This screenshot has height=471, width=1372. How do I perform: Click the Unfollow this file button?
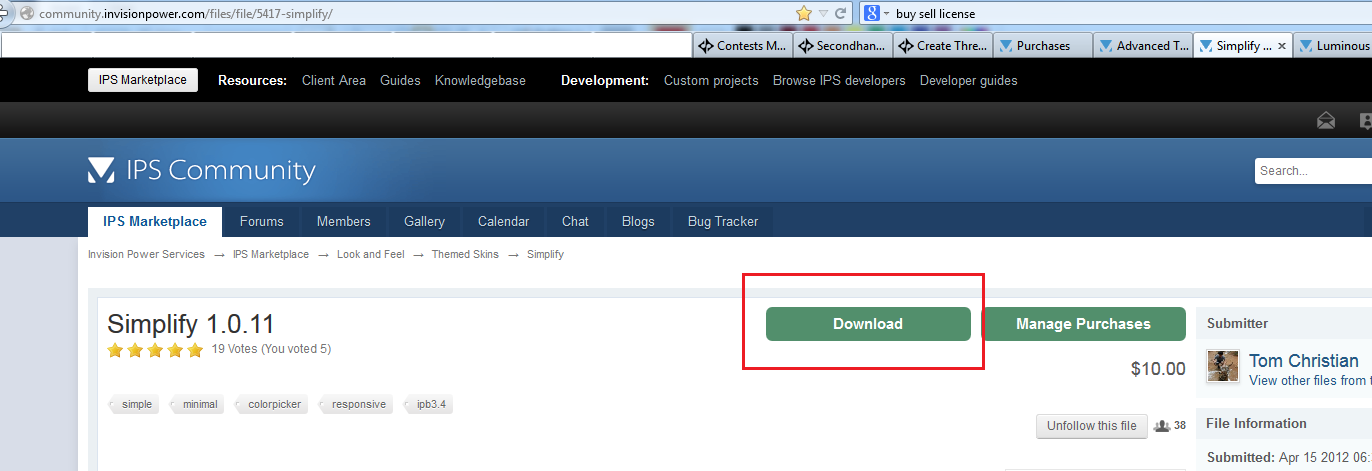click(1092, 426)
